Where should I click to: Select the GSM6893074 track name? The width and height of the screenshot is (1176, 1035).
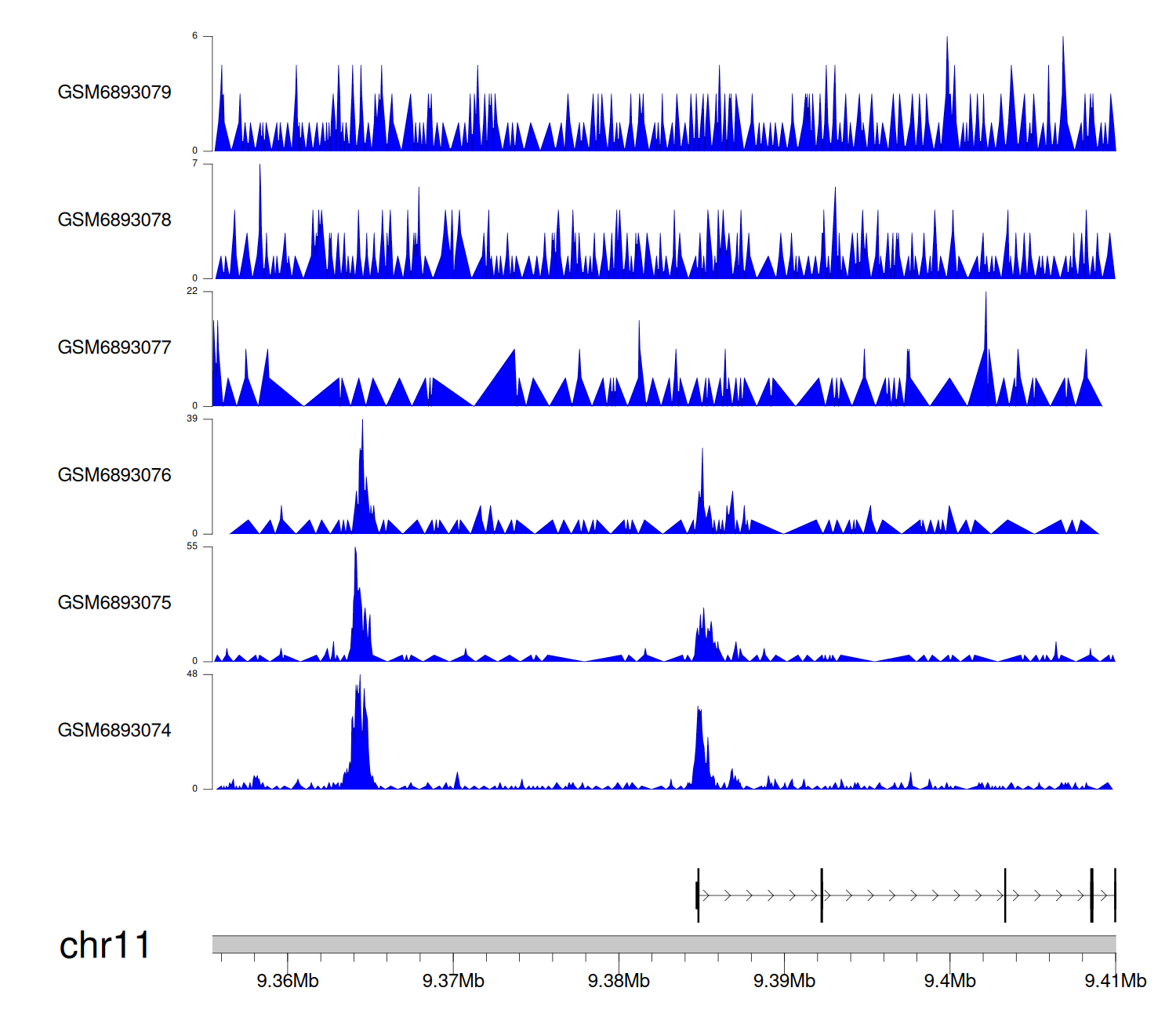[114, 731]
